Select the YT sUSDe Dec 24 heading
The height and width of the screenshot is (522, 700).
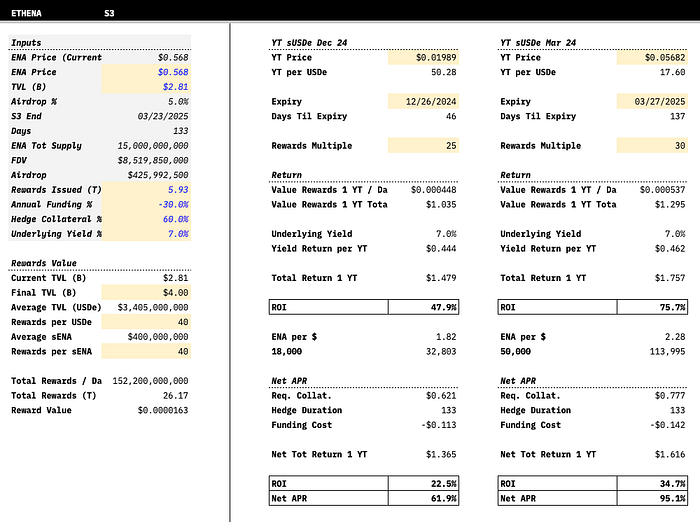tap(309, 43)
